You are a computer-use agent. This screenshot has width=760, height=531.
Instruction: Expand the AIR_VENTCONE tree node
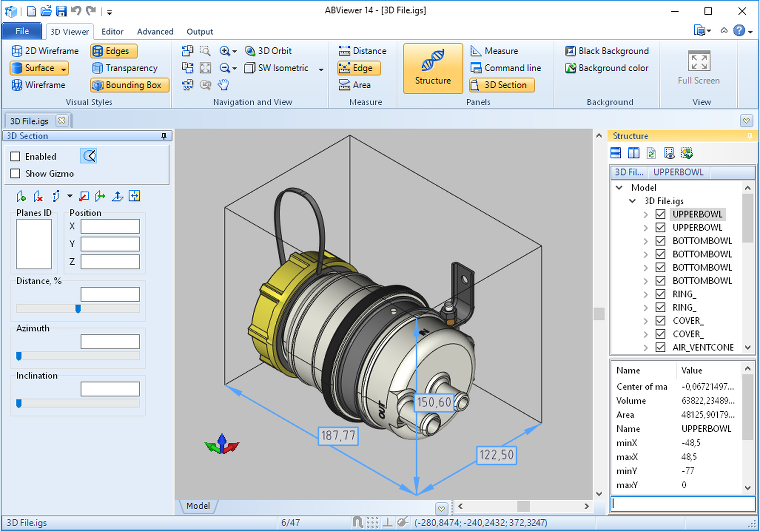tap(646, 347)
